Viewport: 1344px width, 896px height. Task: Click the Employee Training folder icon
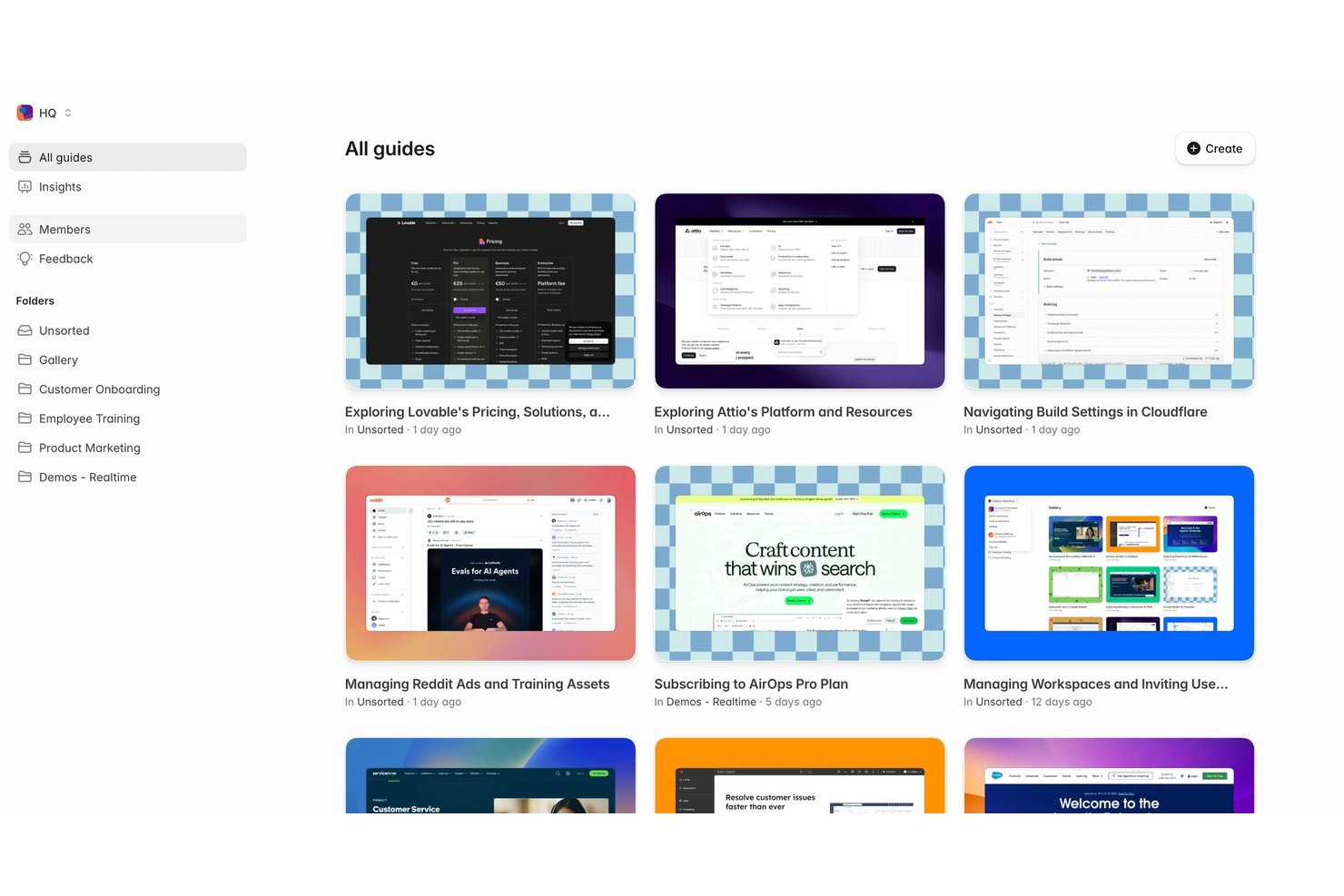coord(25,418)
